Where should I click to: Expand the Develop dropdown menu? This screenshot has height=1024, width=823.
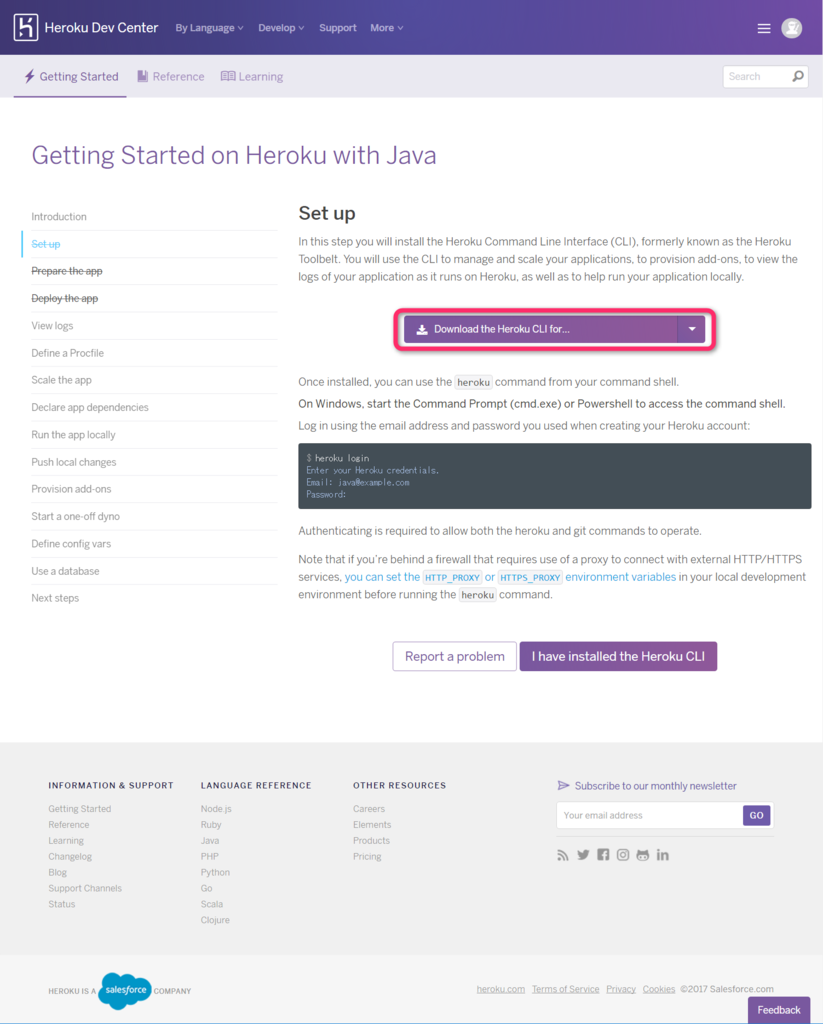pyautogui.click(x=281, y=28)
